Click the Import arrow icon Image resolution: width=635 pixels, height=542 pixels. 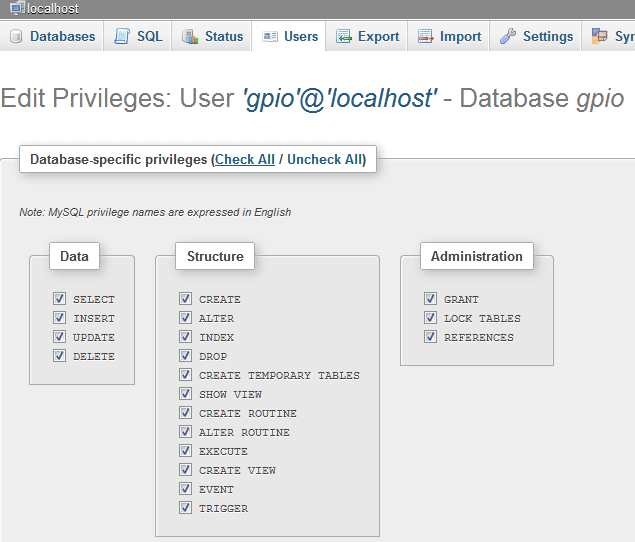(426, 37)
